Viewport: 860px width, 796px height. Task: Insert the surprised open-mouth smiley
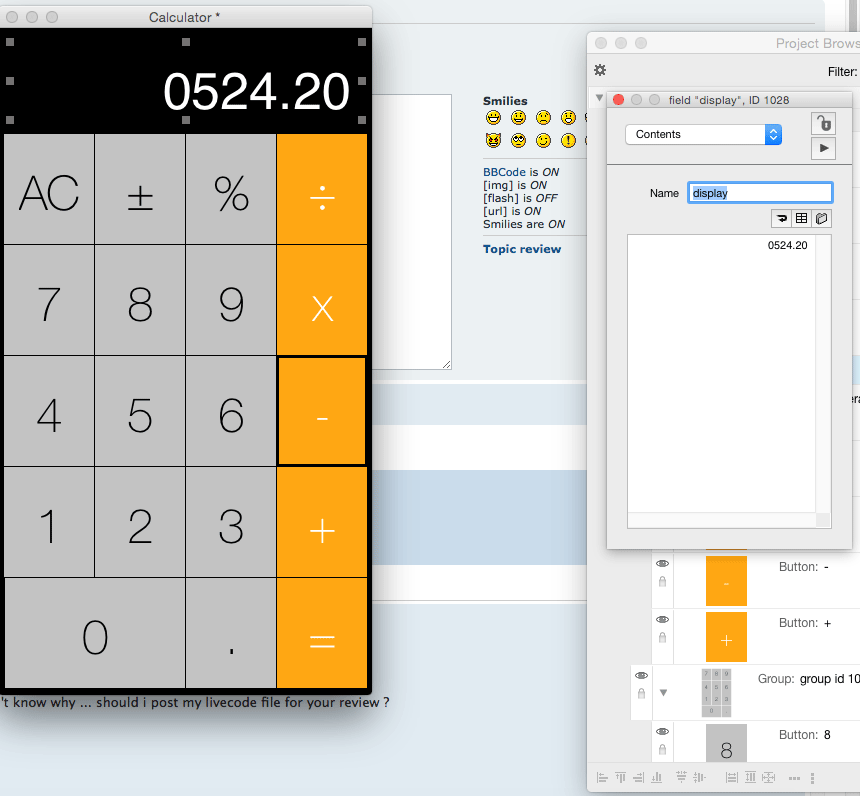pyautogui.click(x=568, y=117)
